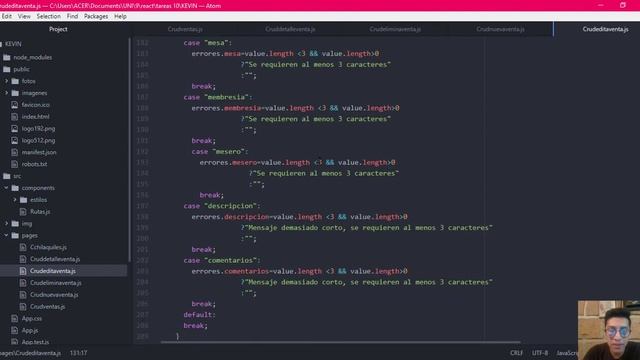Open the Selection menu
Screen dimensions: 640x360
(49, 16)
